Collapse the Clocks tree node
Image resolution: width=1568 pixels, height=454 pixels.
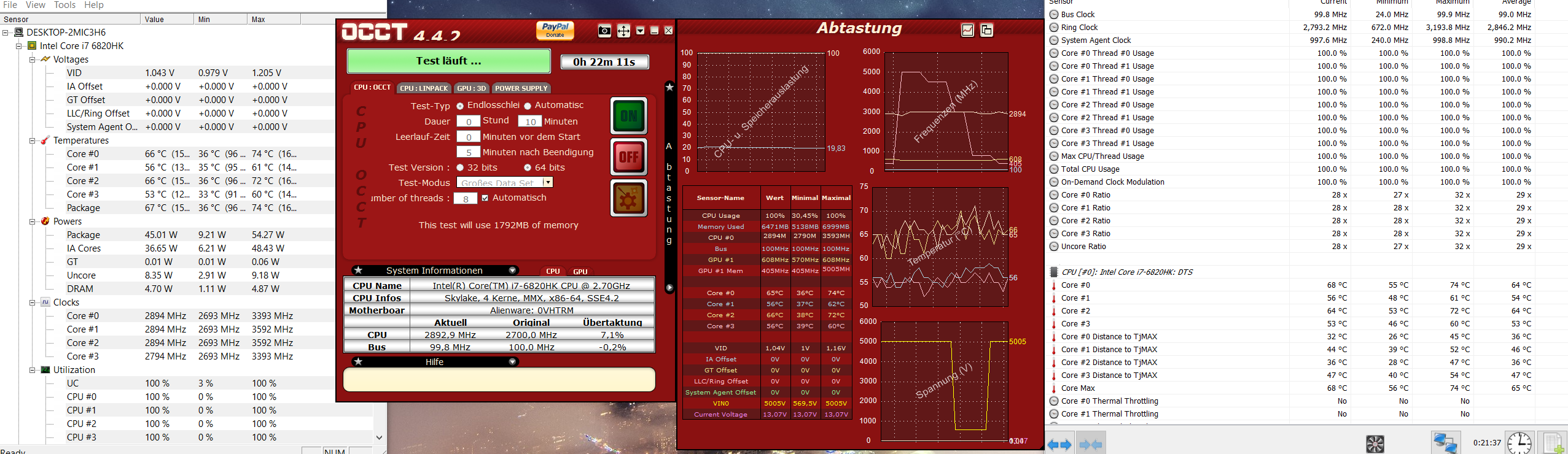point(33,302)
